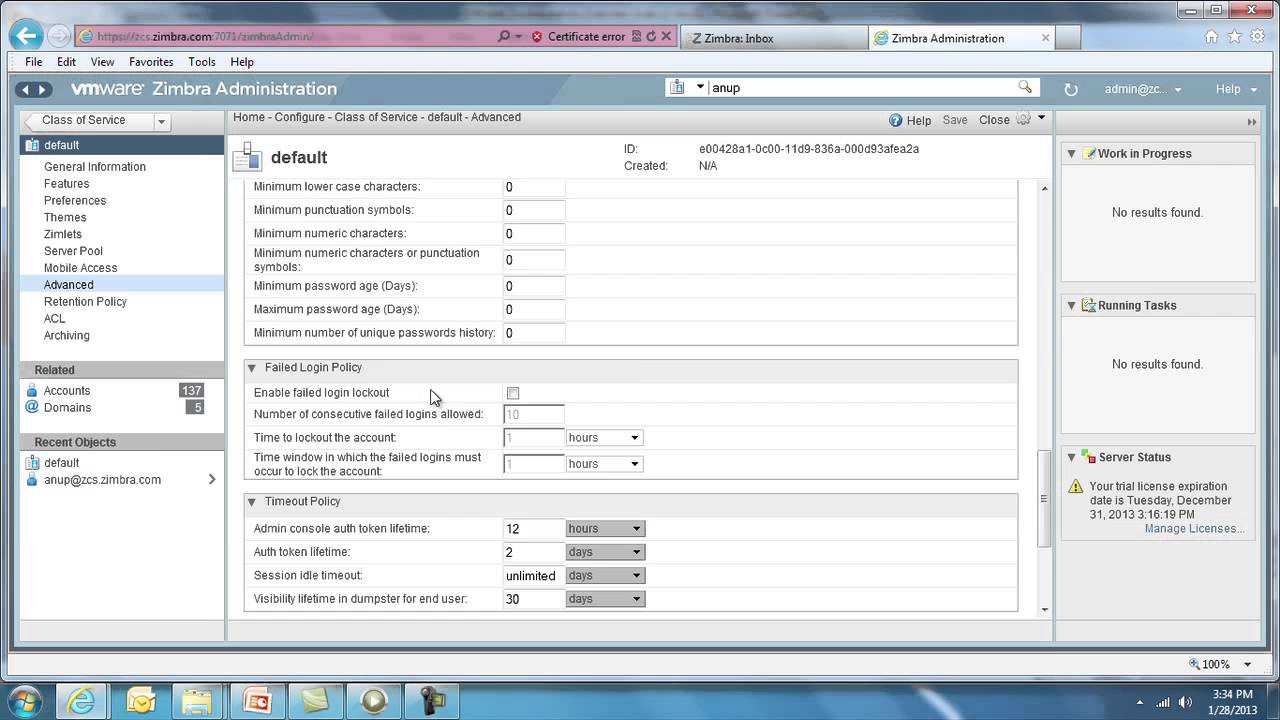Viewport: 1280px width, 720px height.
Task: Select Server Pool in sidebar
Action: [73, 251]
